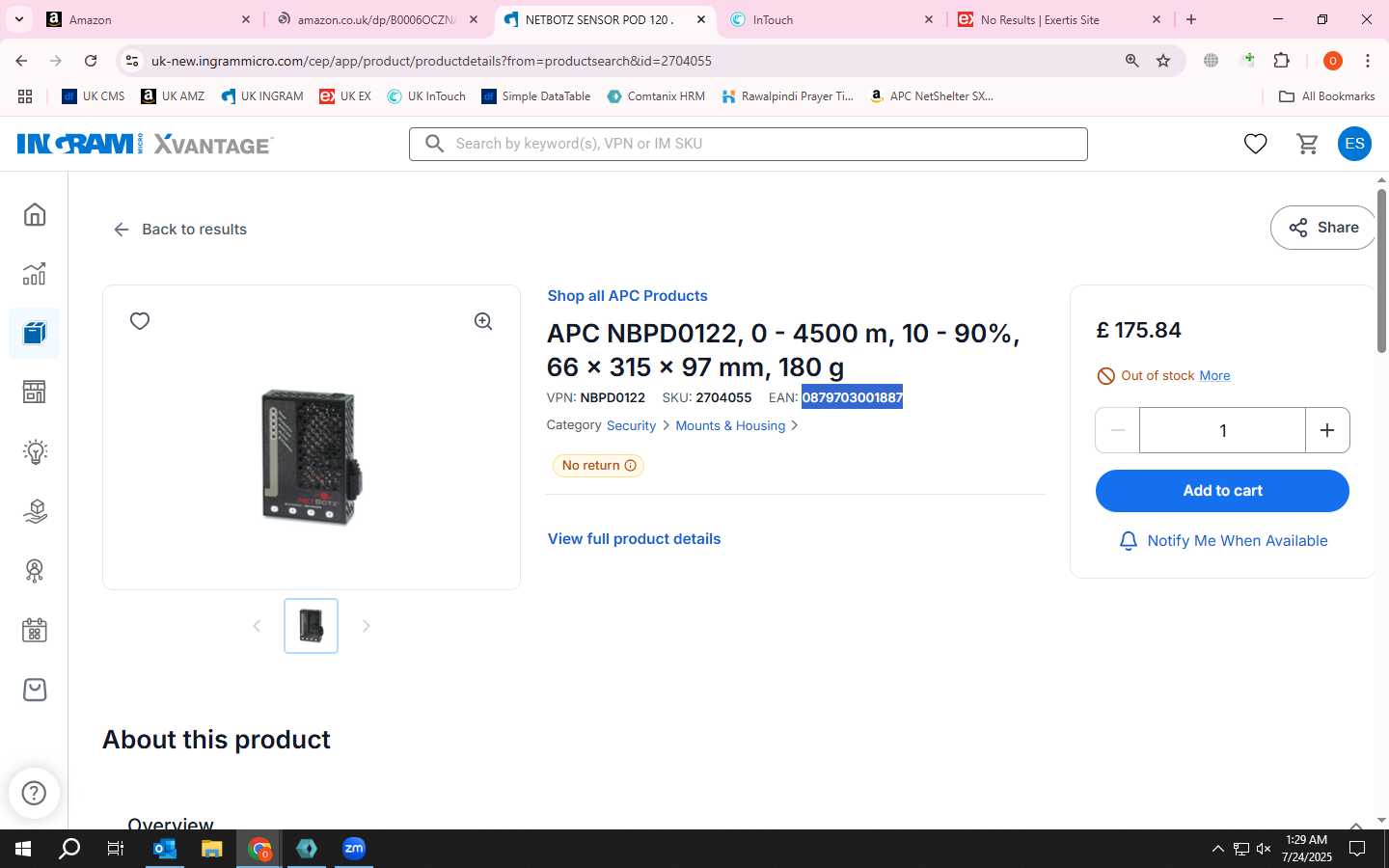Screen dimensions: 1389x868
Task: Open the UK AMZ bookmark
Action: 173,96
